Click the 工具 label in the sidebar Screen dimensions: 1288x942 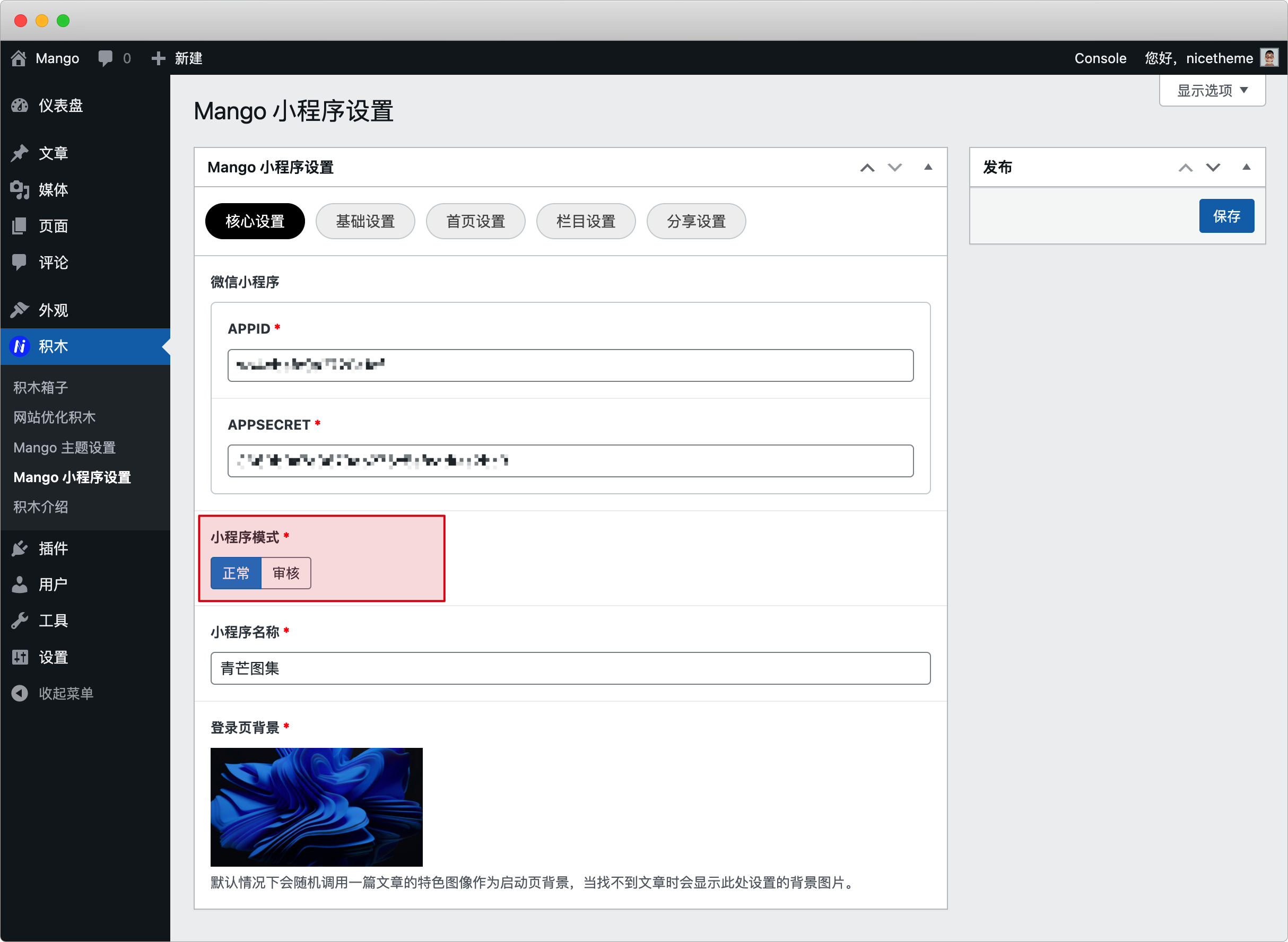(x=53, y=621)
